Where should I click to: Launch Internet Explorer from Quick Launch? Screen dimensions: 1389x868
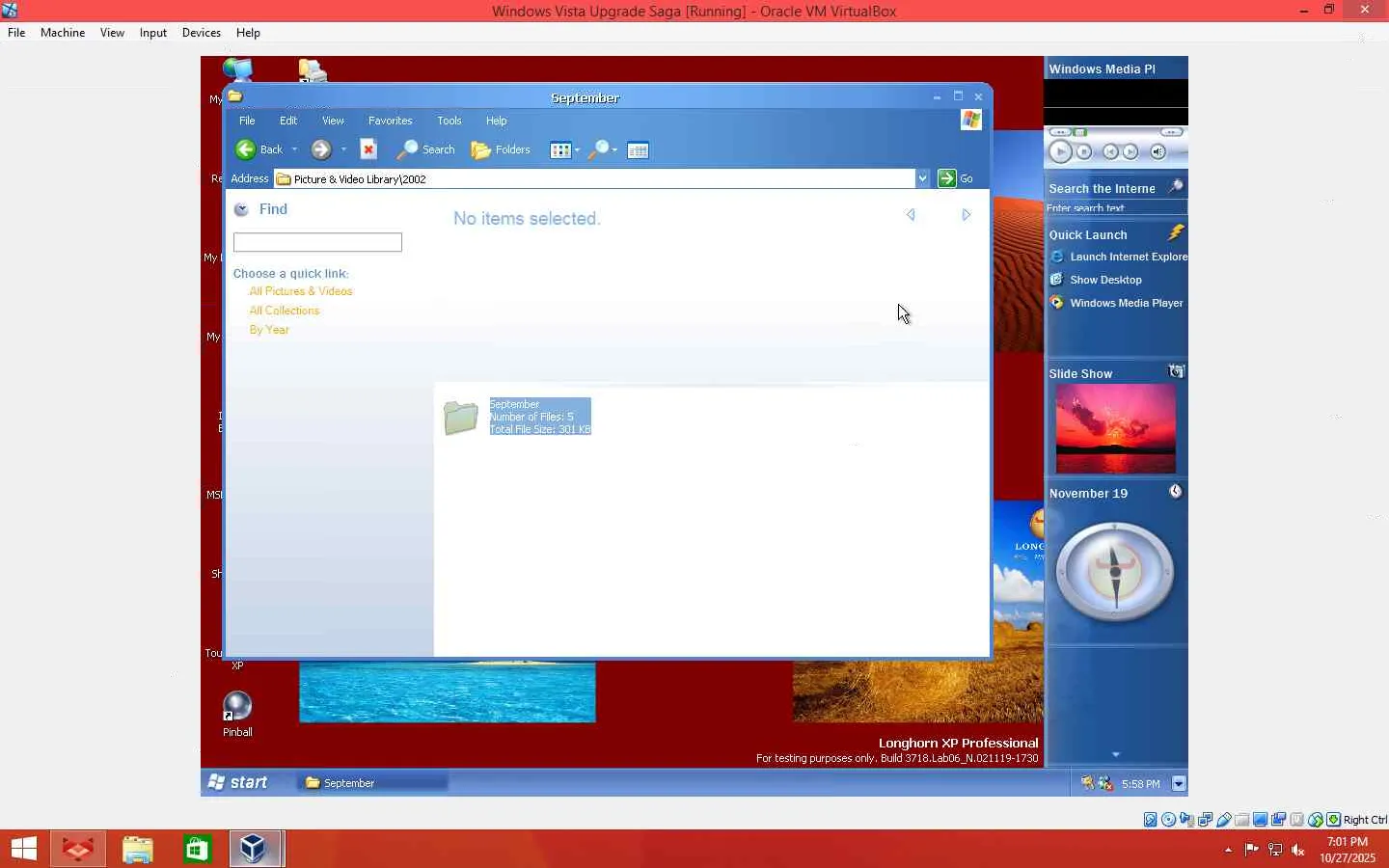pyautogui.click(x=1118, y=257)
